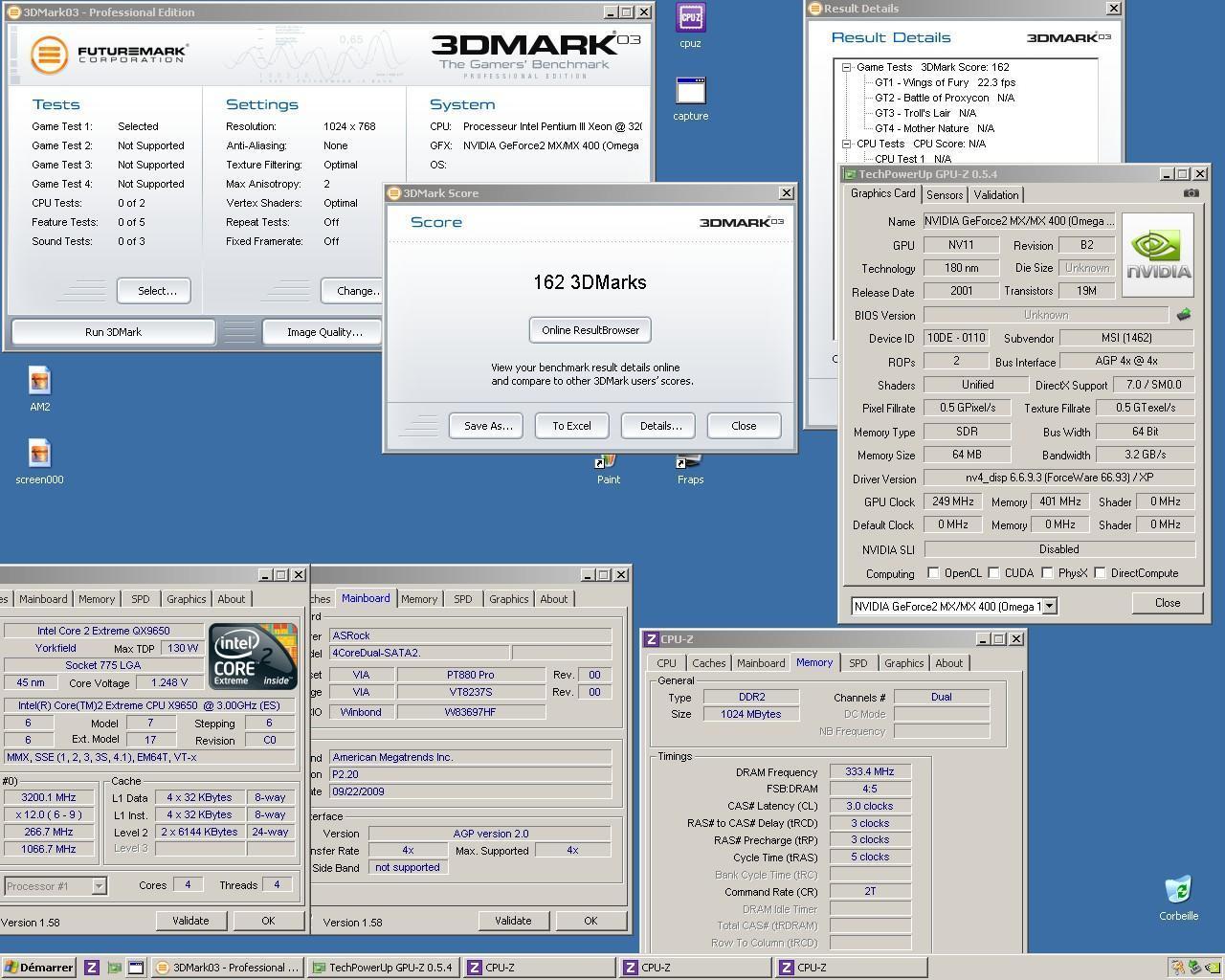The image size is (1225, 980).
Task: Open the Corbeille recycle bin icon
Action: pos(1178,890)
